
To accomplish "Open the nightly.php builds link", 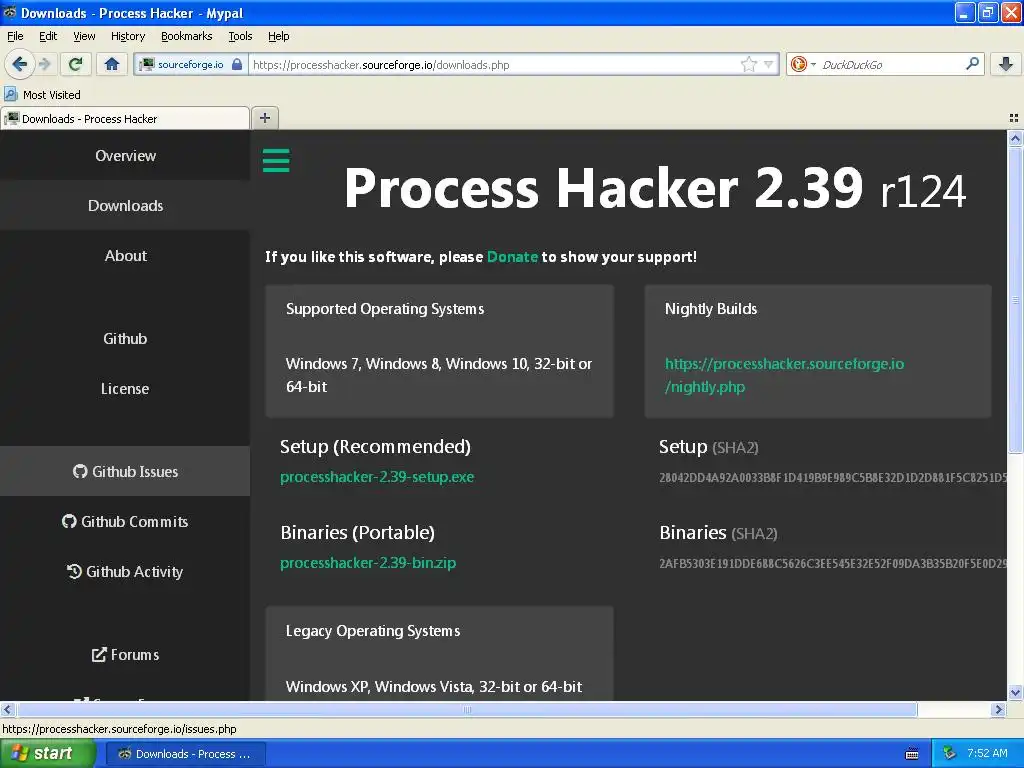I will click(784, 375).
